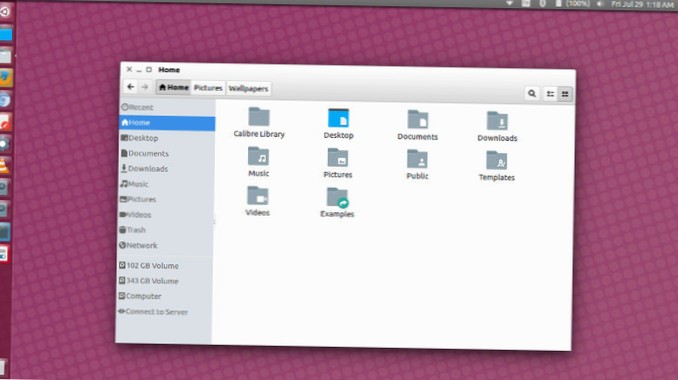Image resolution: width=678 pixels, height=380 pixels.
Task: Select Downloads in the sidebar
Action: pyautogui.click(x=166, y=169)
